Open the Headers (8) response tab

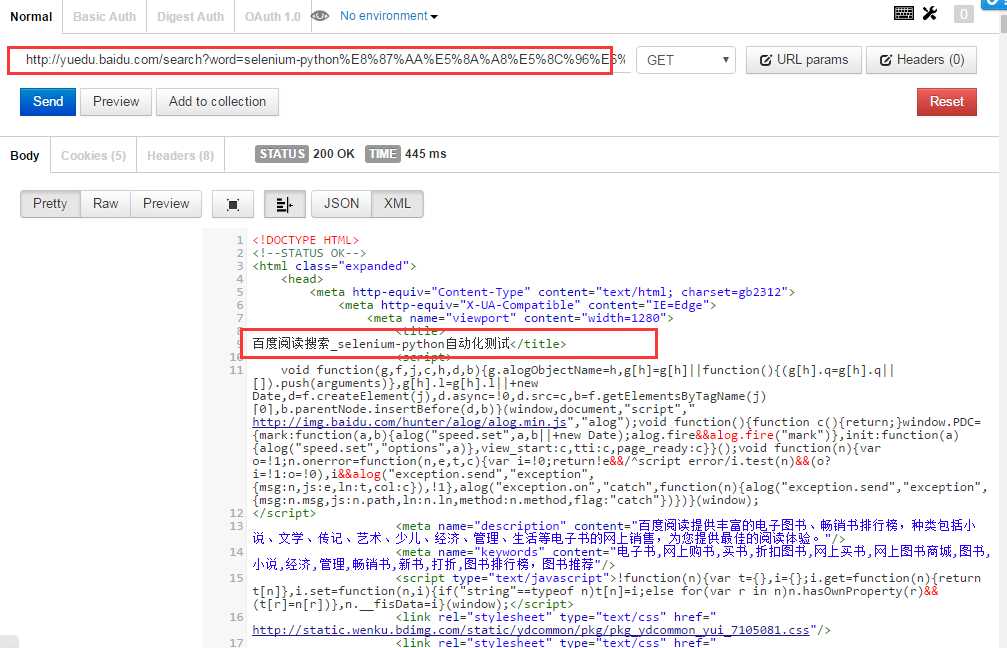tap(180, 155)
